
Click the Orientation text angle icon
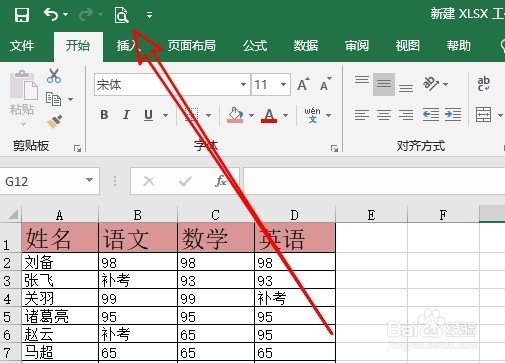point(431,84)
